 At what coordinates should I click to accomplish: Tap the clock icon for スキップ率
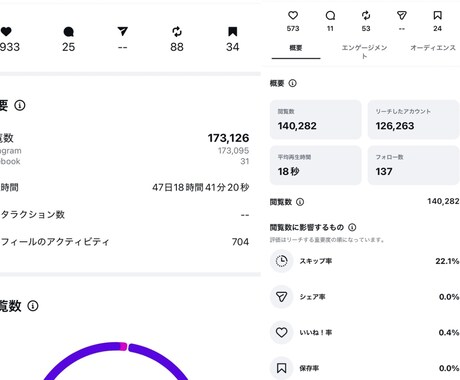pos(282,261)
